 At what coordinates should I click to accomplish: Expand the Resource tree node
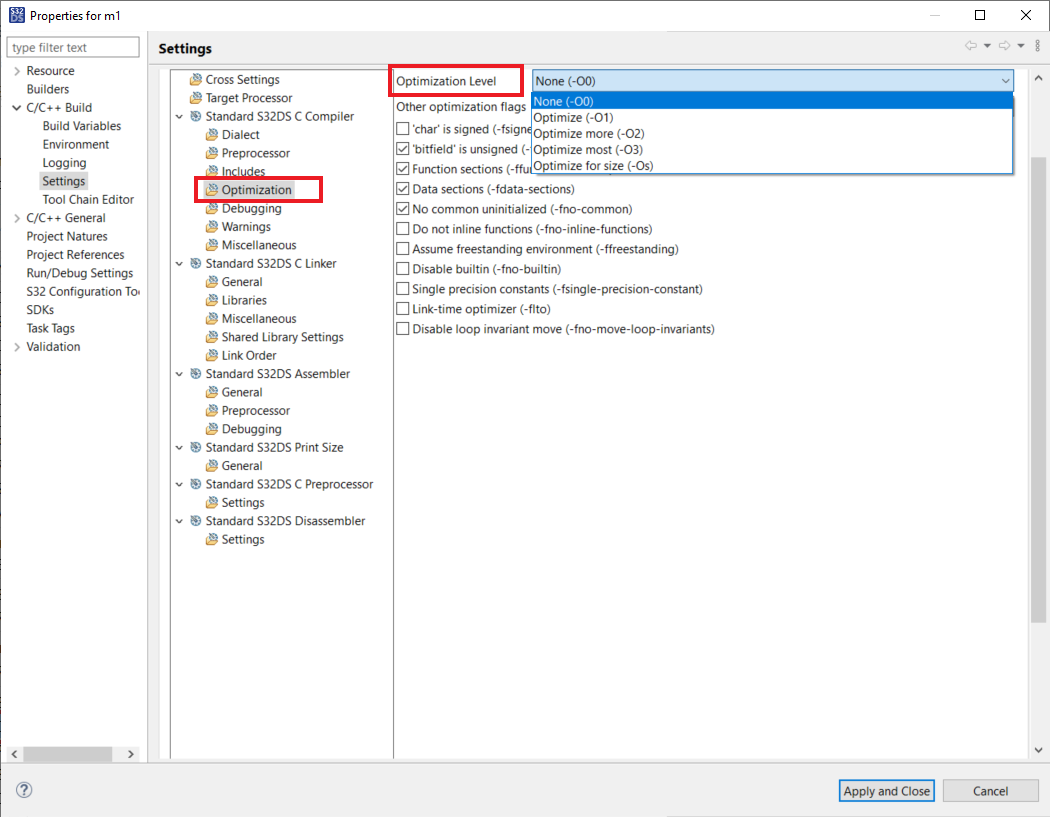(17, 71)
